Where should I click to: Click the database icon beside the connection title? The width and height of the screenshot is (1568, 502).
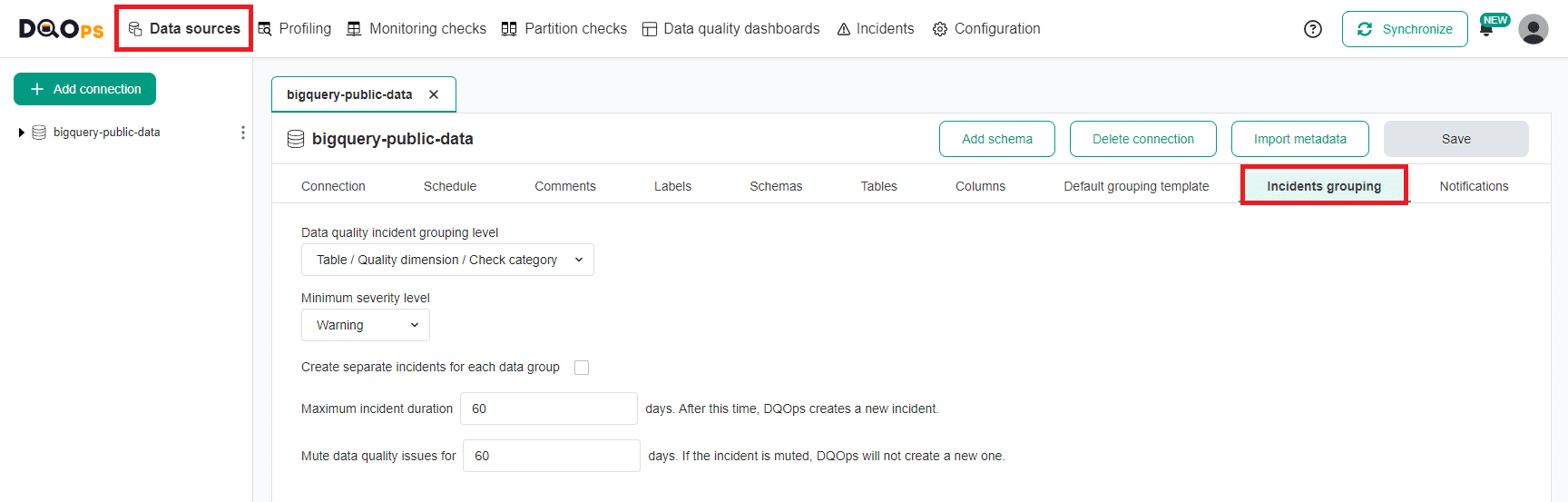pos(296,139)
